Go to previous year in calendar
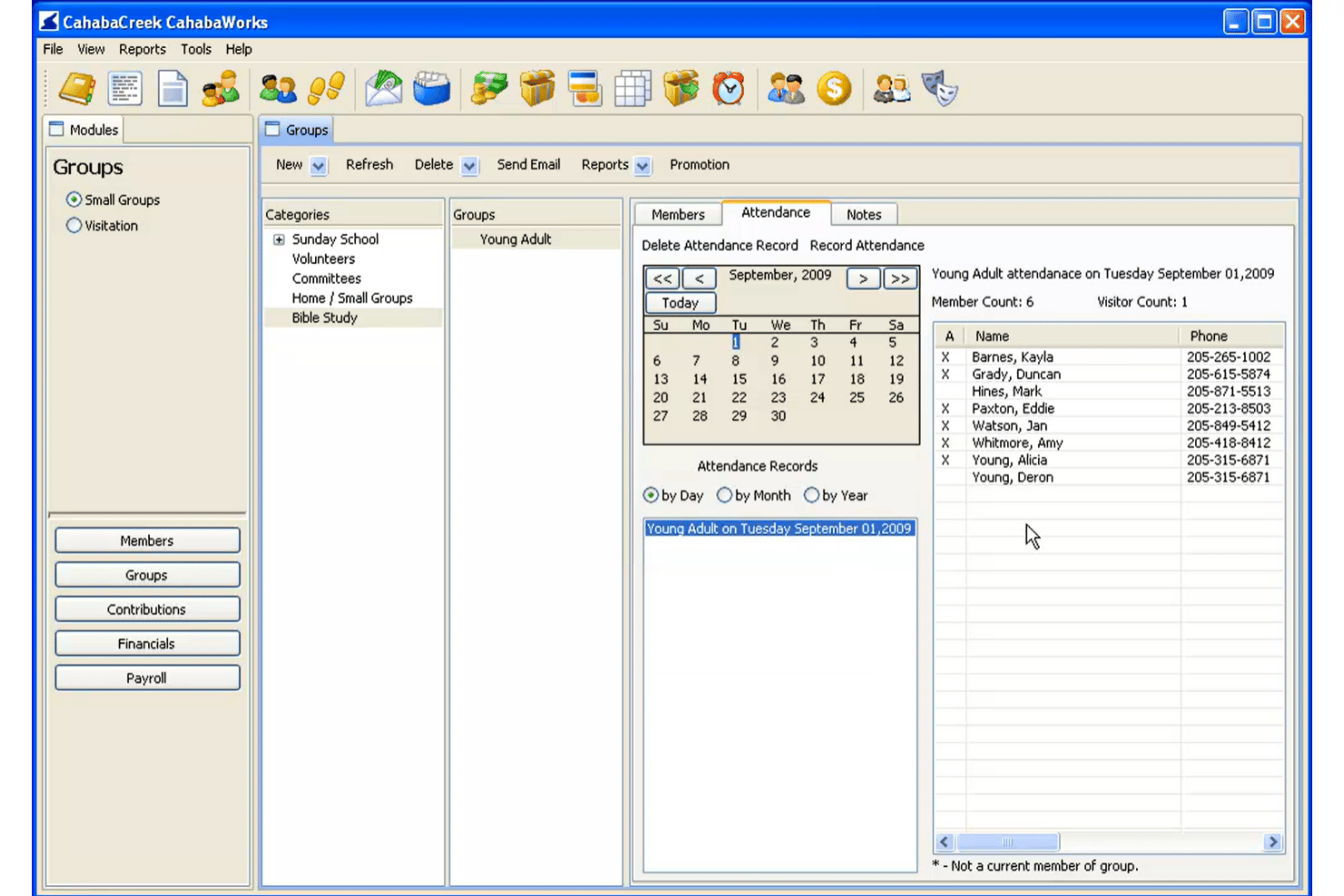 pyautogui.click(x=663, y=279)
